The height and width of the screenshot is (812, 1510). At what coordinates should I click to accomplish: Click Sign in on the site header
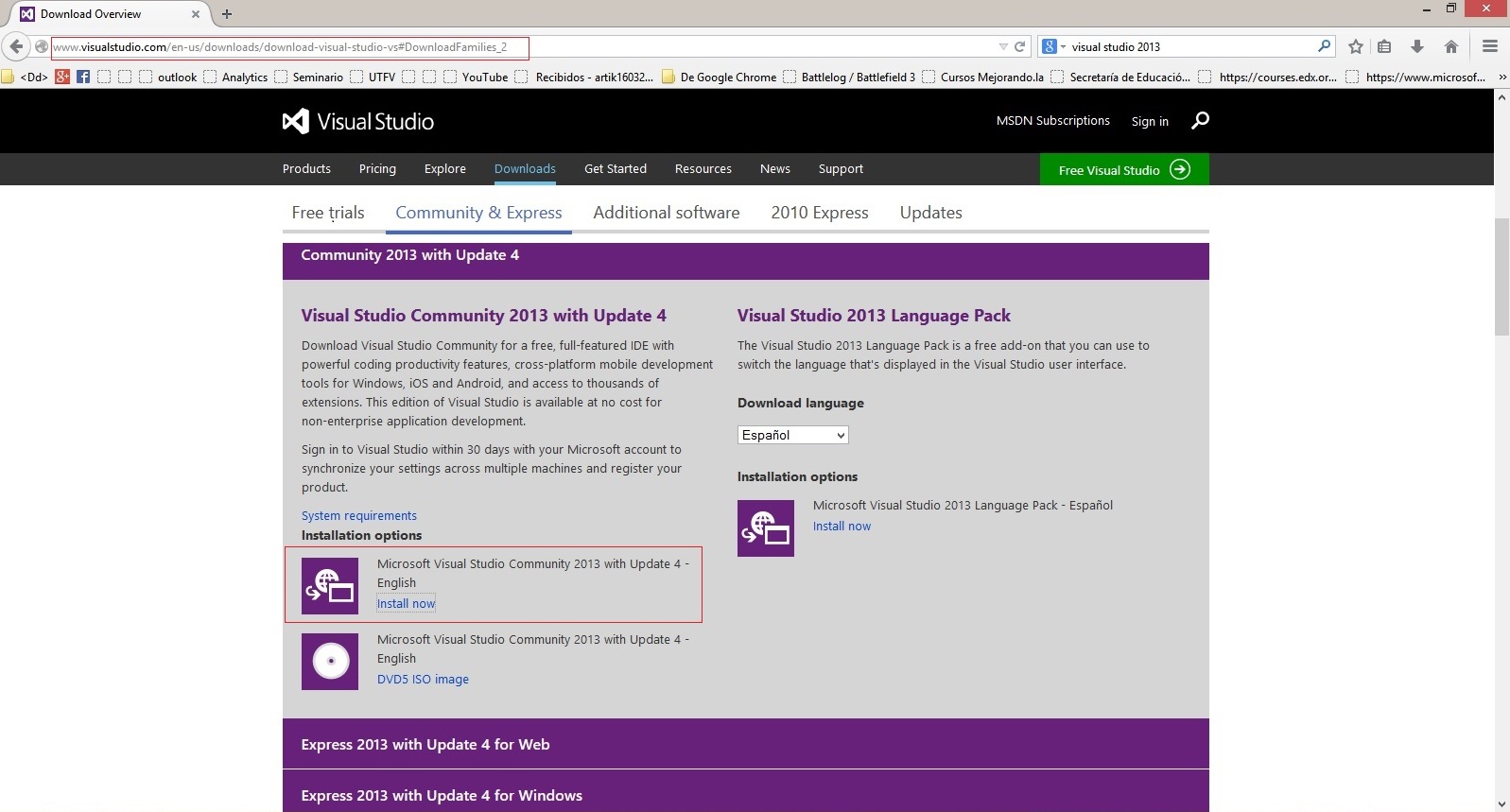click(x=1150, y=121)
